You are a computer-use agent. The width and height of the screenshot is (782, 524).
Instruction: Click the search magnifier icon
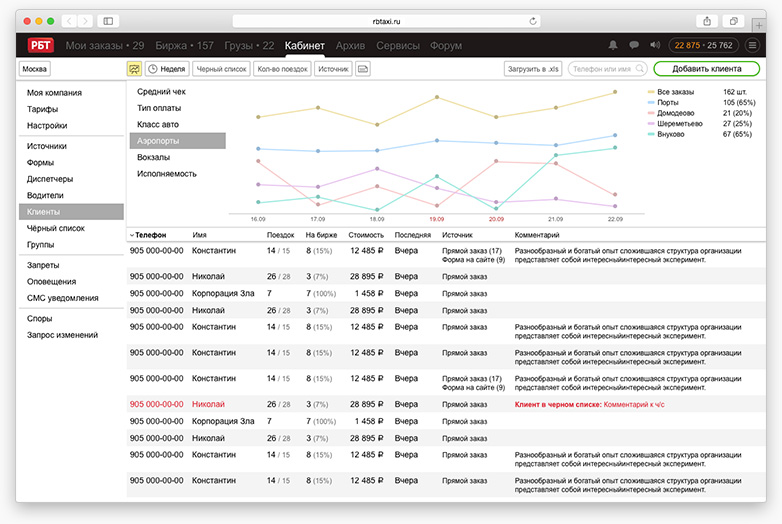click(x=639, y=69)
